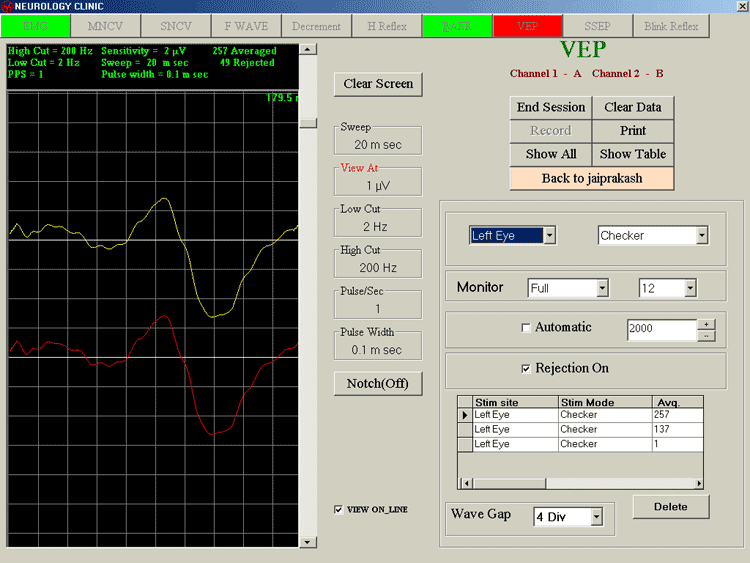Expand the Checker stimulus mode dropdown

[x=701, y=236]
